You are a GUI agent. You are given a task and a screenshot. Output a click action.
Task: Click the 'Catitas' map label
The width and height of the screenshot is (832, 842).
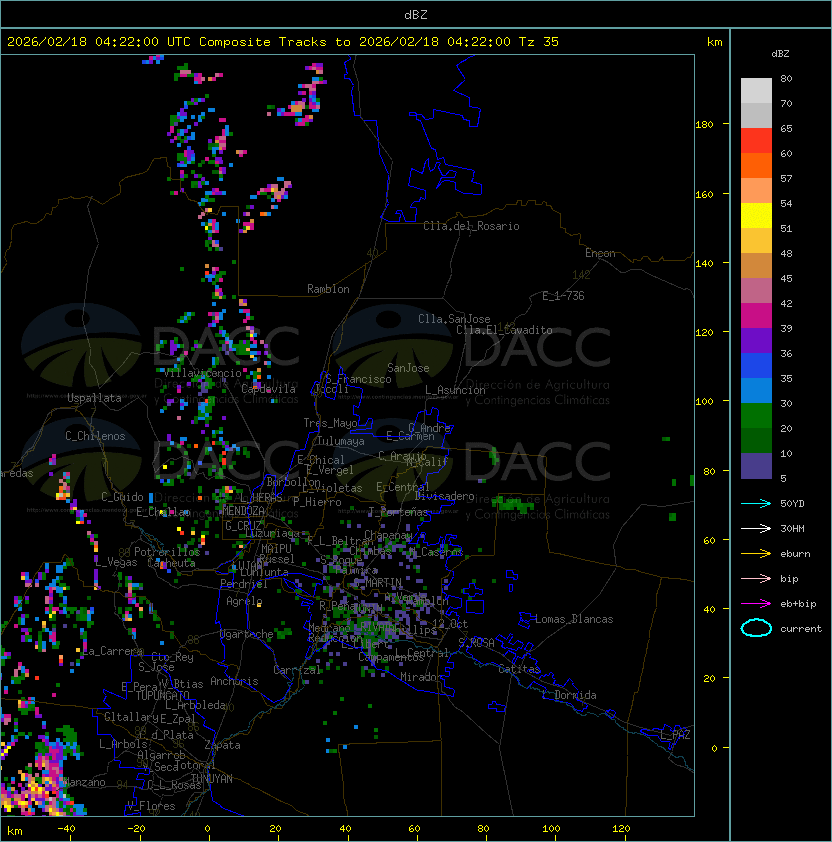(x=519, y=669)
